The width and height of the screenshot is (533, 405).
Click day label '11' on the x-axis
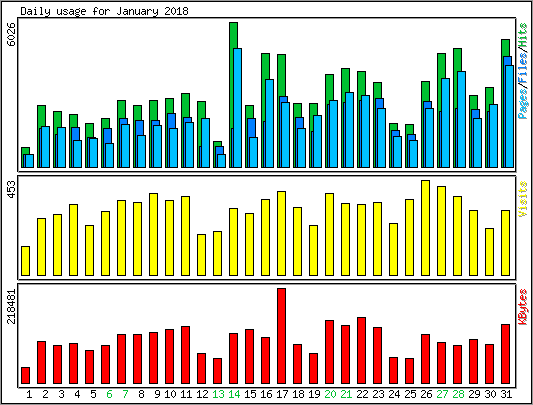(x=186, y=394)
